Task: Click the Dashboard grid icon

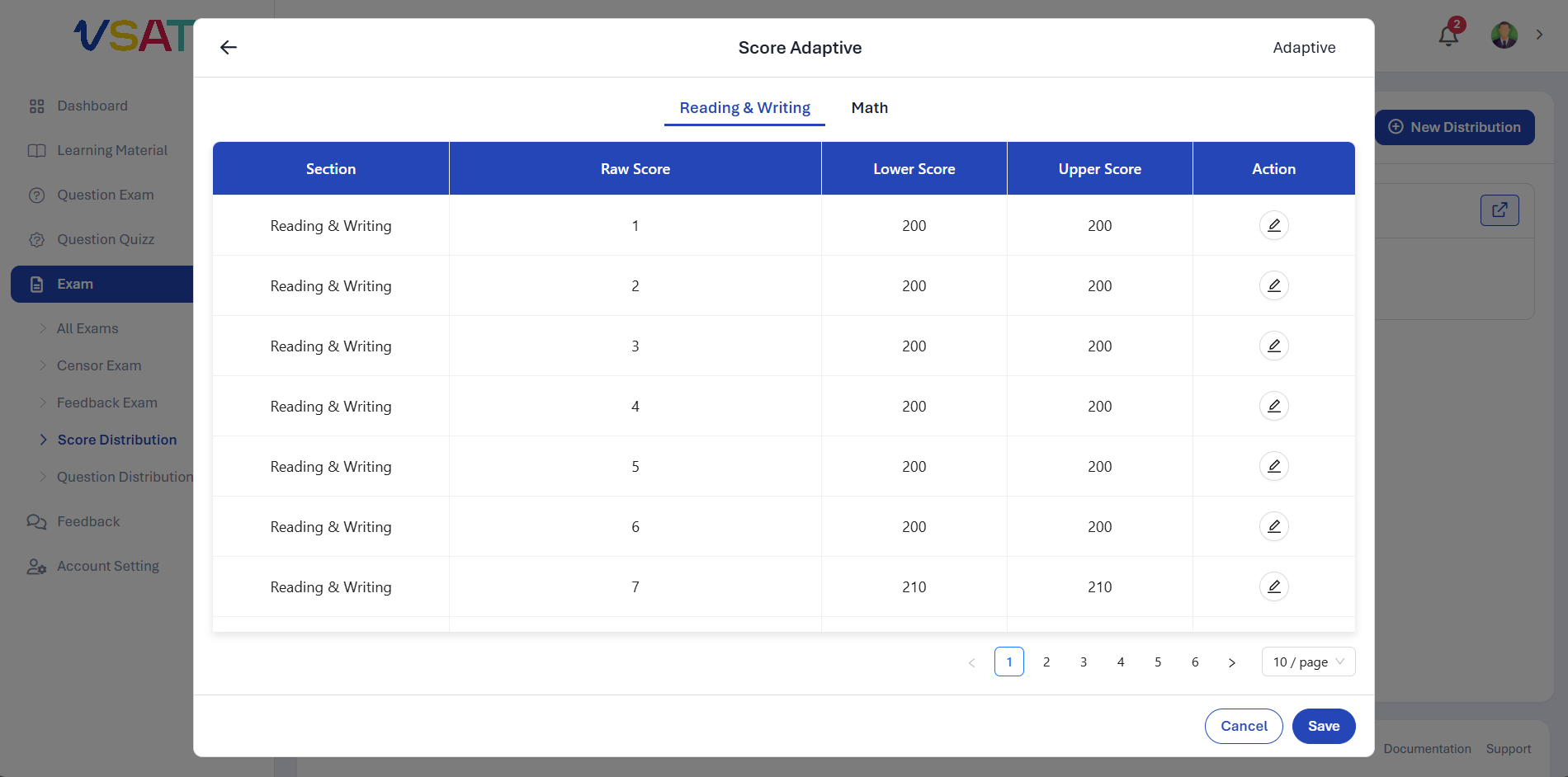Action: [36, 106]
